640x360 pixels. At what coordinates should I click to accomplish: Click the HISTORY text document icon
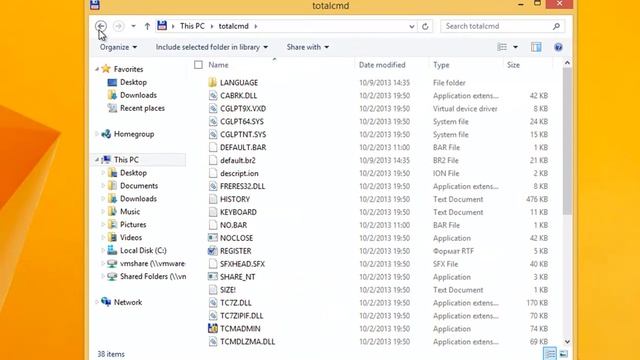point(213,199)
